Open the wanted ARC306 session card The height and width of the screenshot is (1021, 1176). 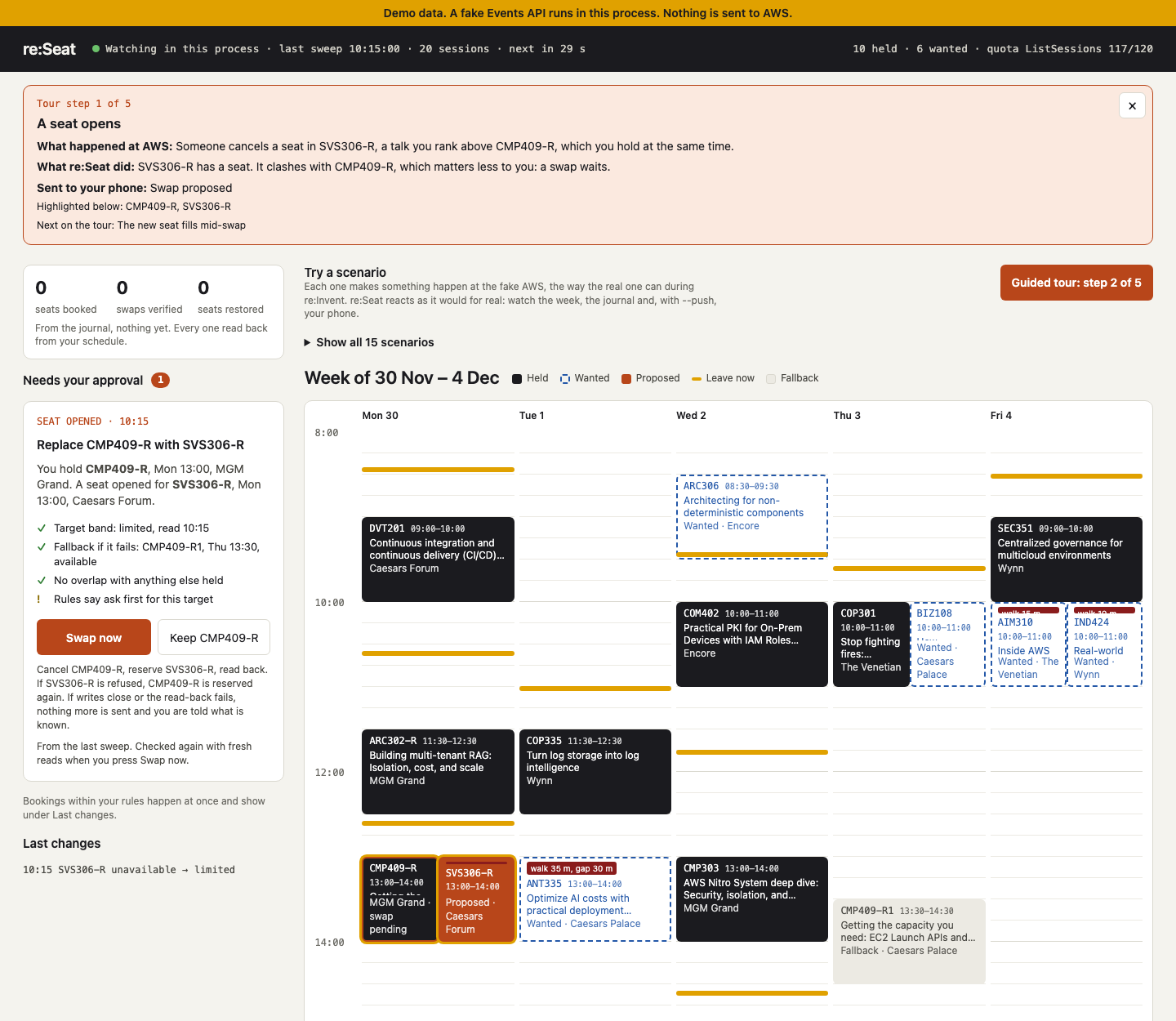[x=752, y=516]
